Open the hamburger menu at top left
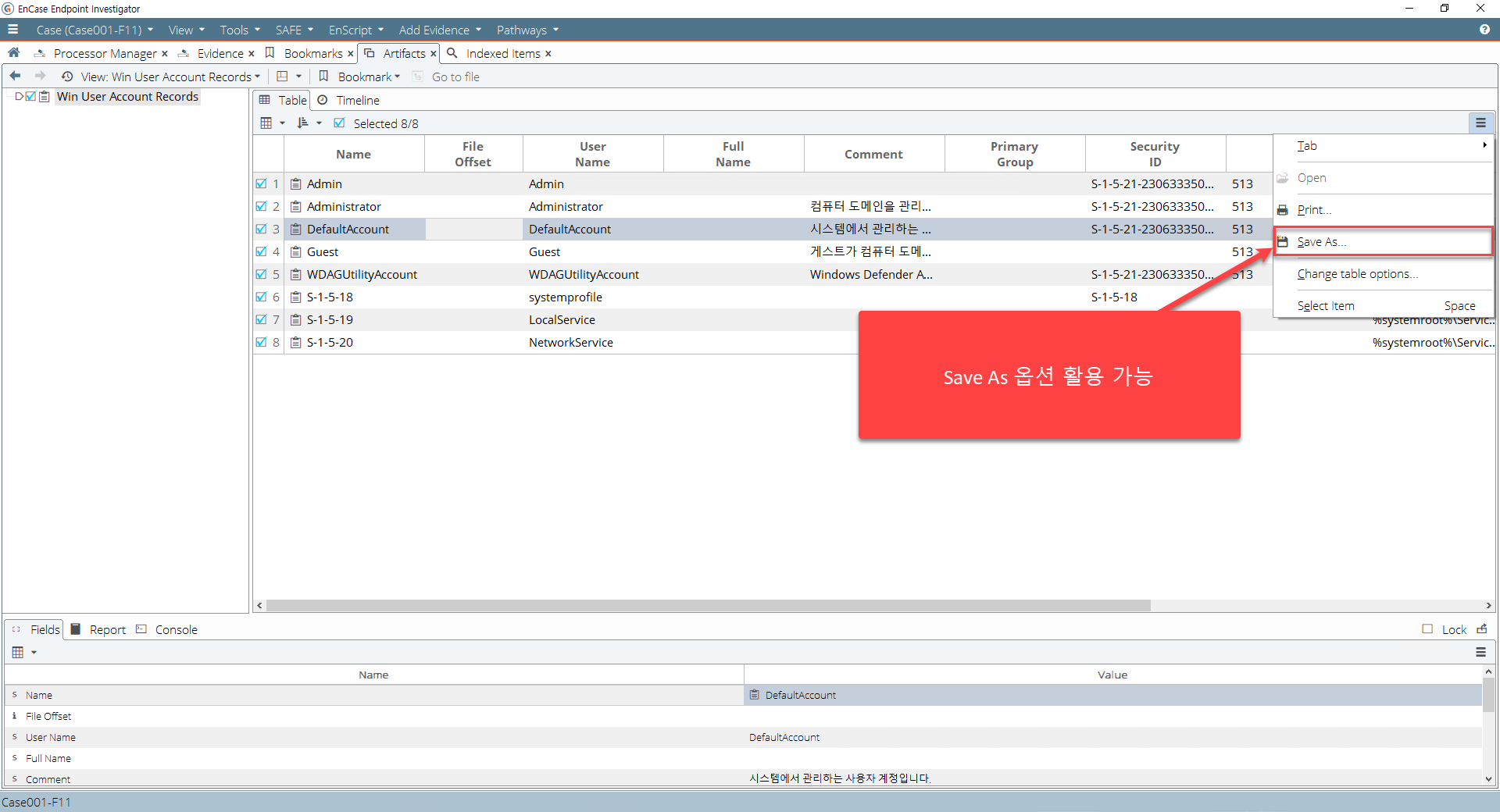This screenshot has width=1500, height=812. pos(12,30)
